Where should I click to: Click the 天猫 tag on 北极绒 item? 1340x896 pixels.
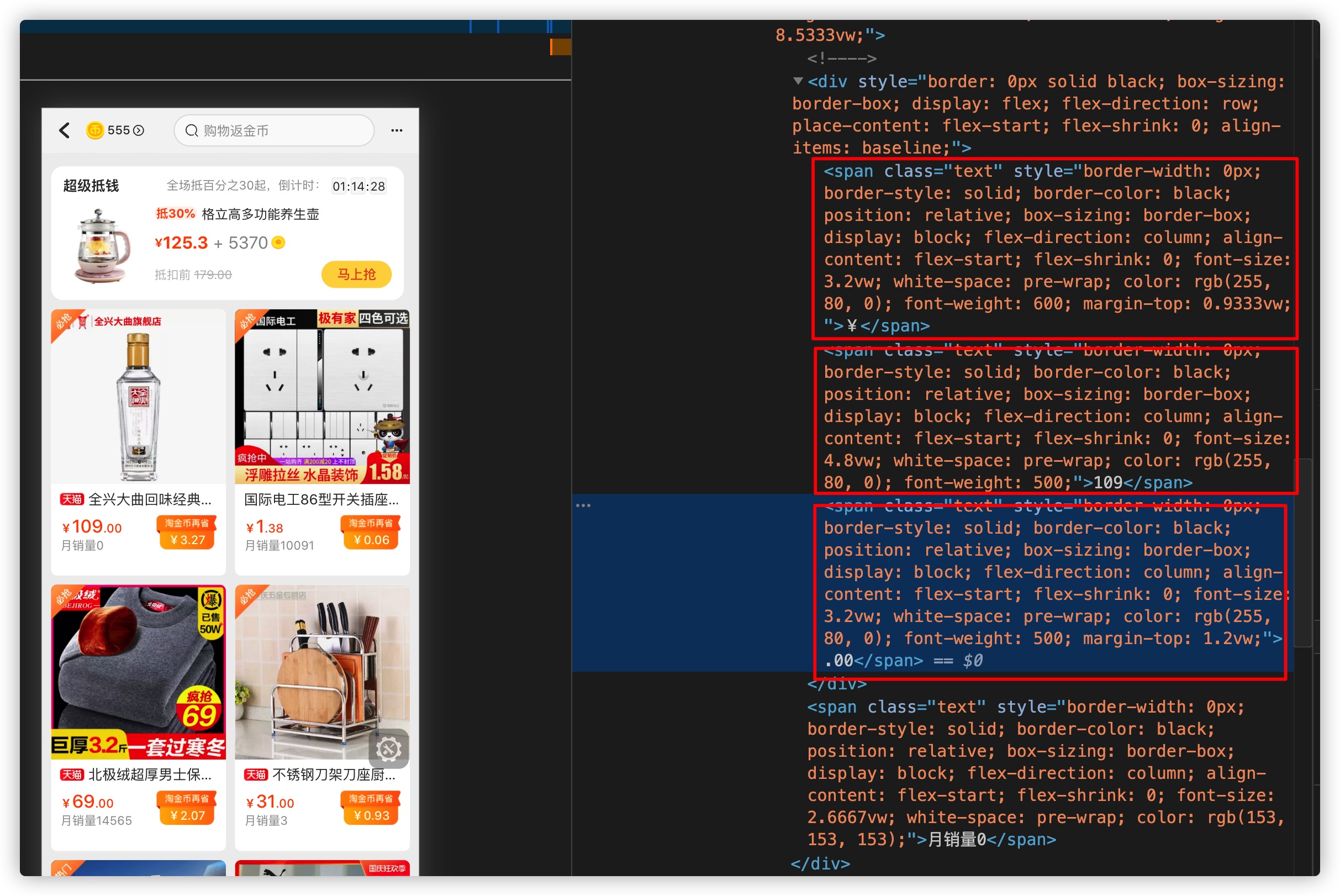coord(72,775)
